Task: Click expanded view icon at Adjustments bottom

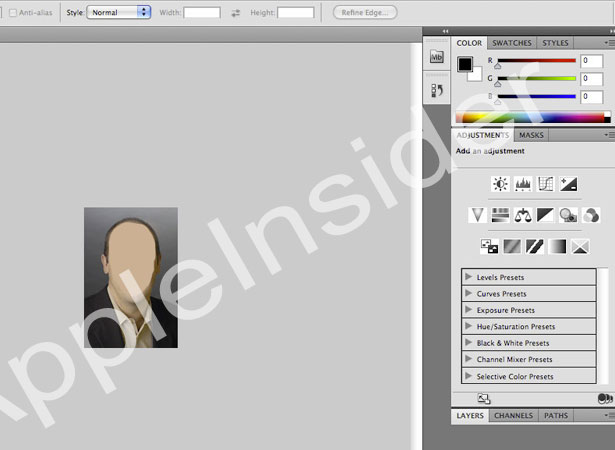Action: click(x=484, y=399)
